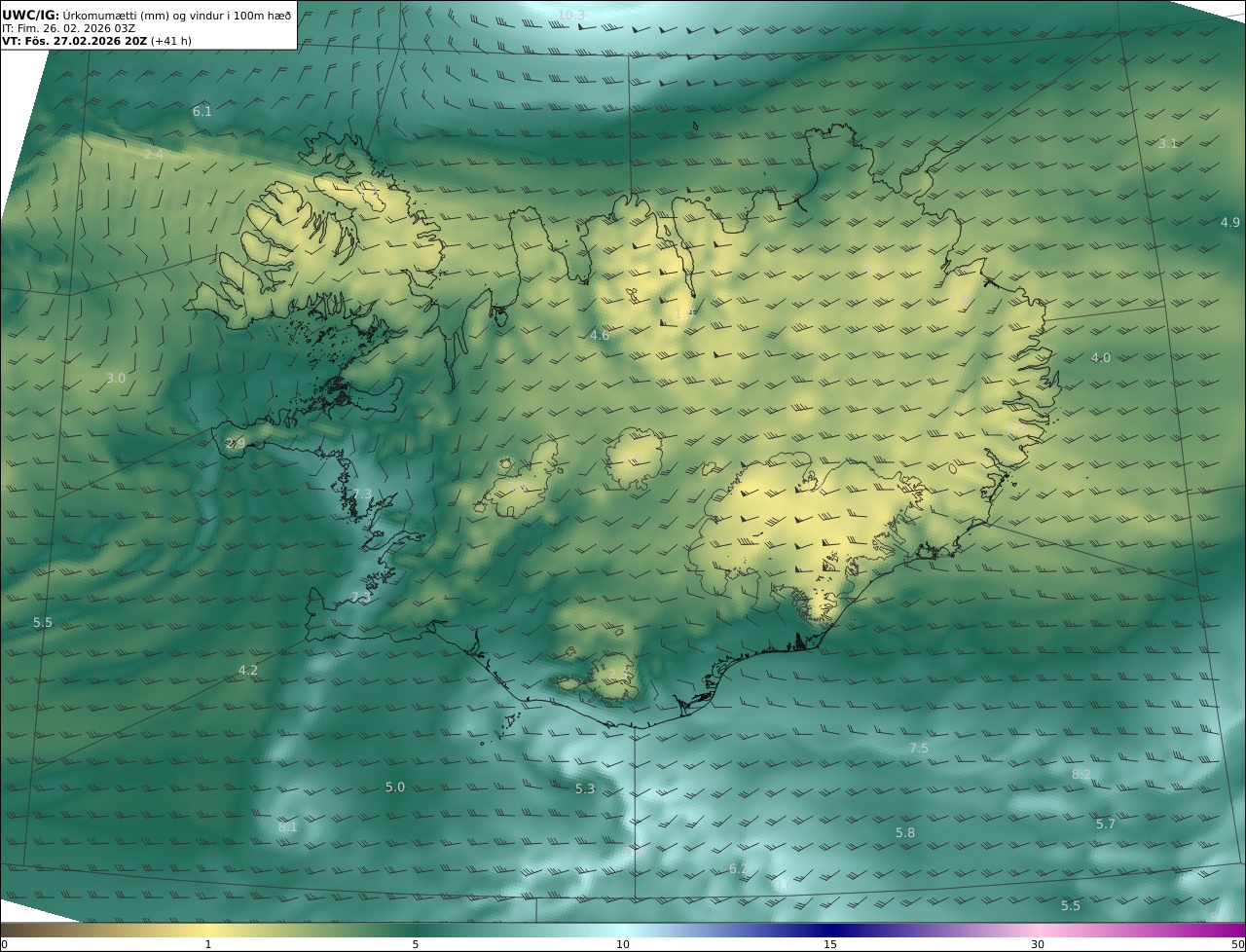Click the 10.3 value on the map
This screenshot has width=1246, height=952.
571,15
